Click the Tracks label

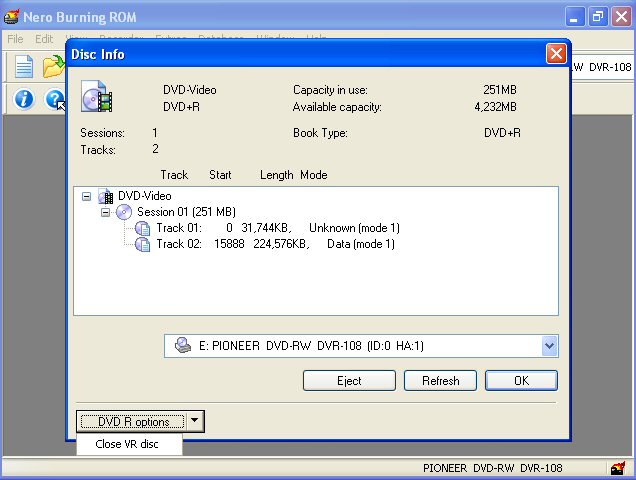click(98, 150)
